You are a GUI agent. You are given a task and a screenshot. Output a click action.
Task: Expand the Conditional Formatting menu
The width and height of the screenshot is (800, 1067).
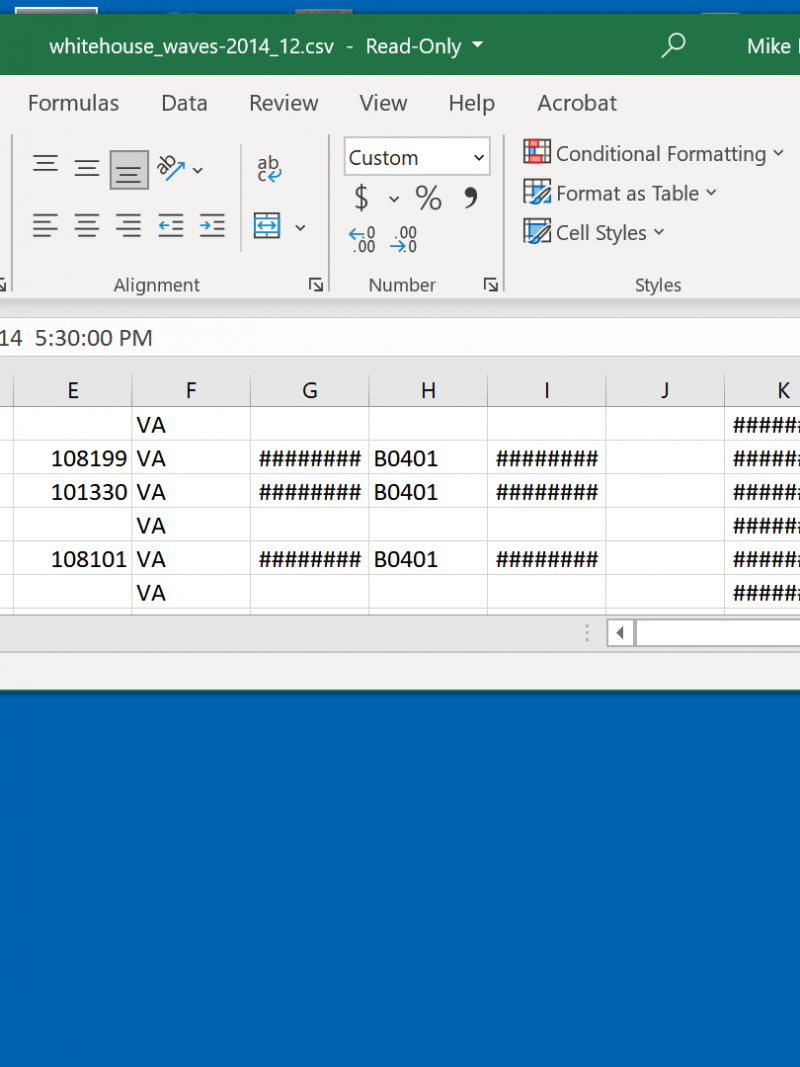click(x=654, y=154)
